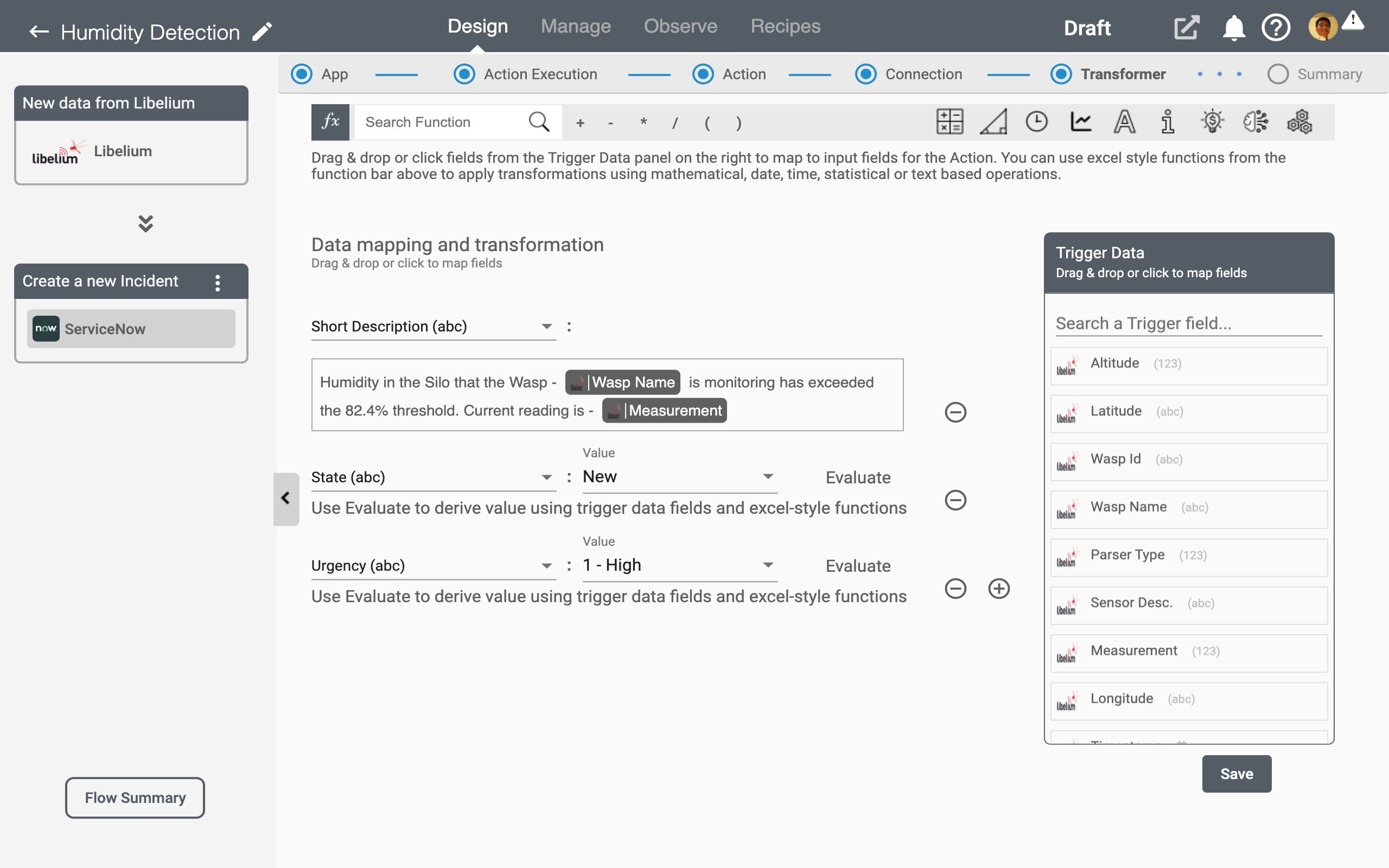Select the text formatting A icon
Viewport: 1389px width, 868px height.
point(1124,121)
